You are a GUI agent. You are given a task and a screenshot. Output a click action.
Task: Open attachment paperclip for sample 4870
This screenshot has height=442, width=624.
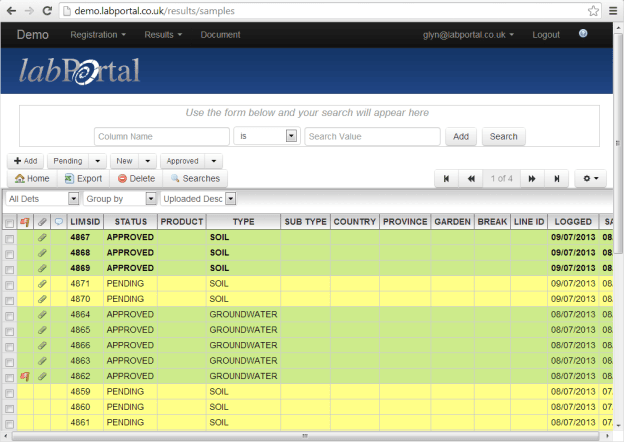click(x=42, y=299)
